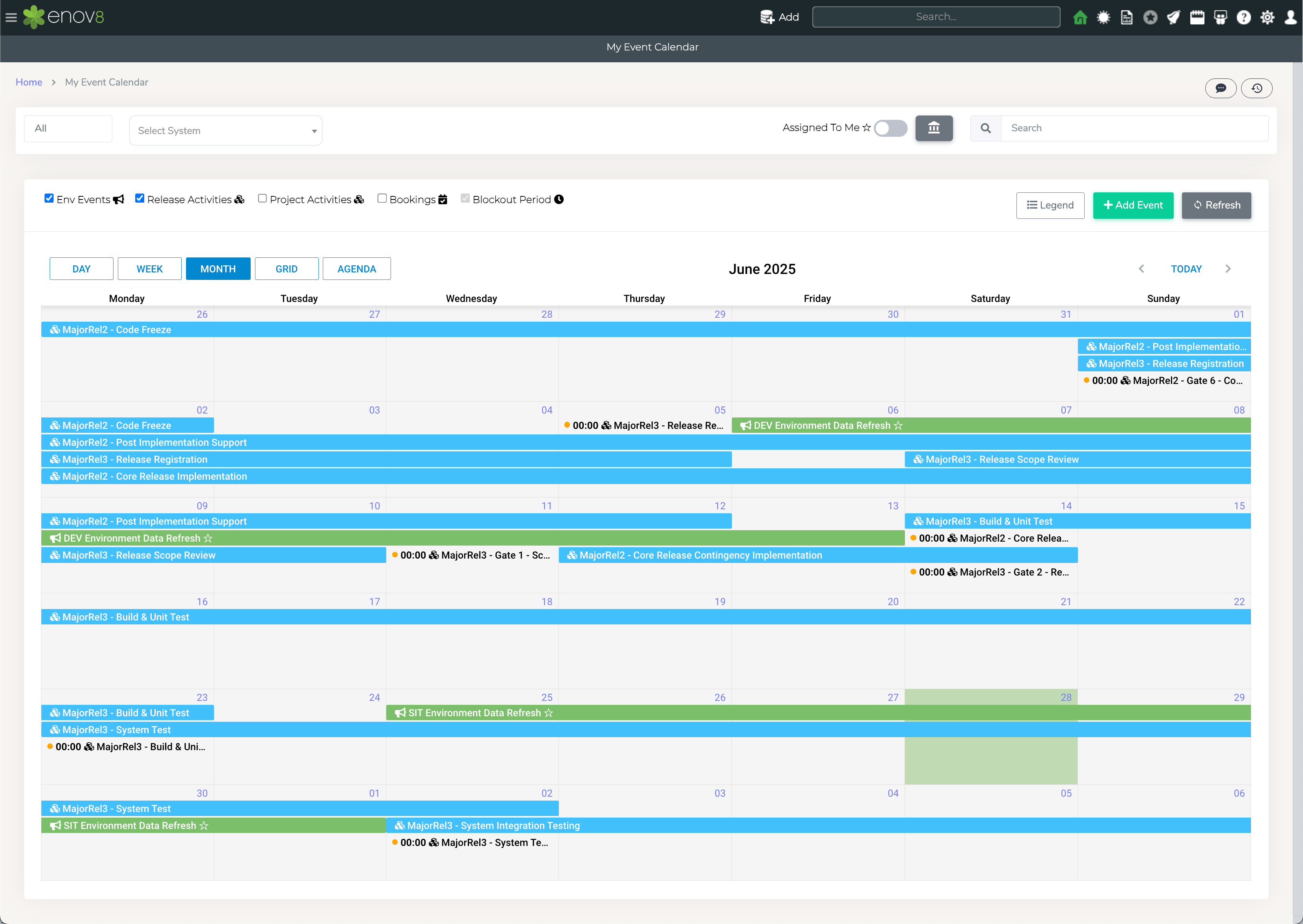Go to next month arrow
Screen dimensions: 1303x924
pyautogui.click(x=1227, y=268)
